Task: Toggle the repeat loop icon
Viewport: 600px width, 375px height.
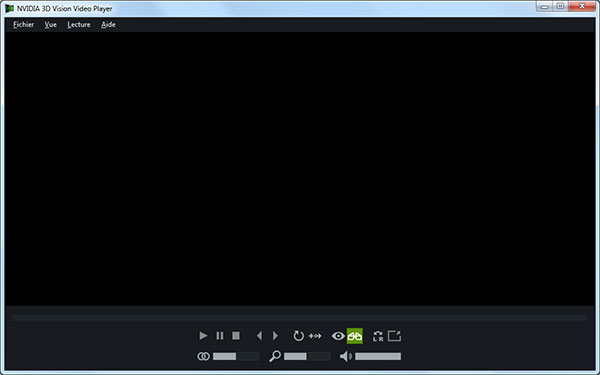Action: (298, 336)
